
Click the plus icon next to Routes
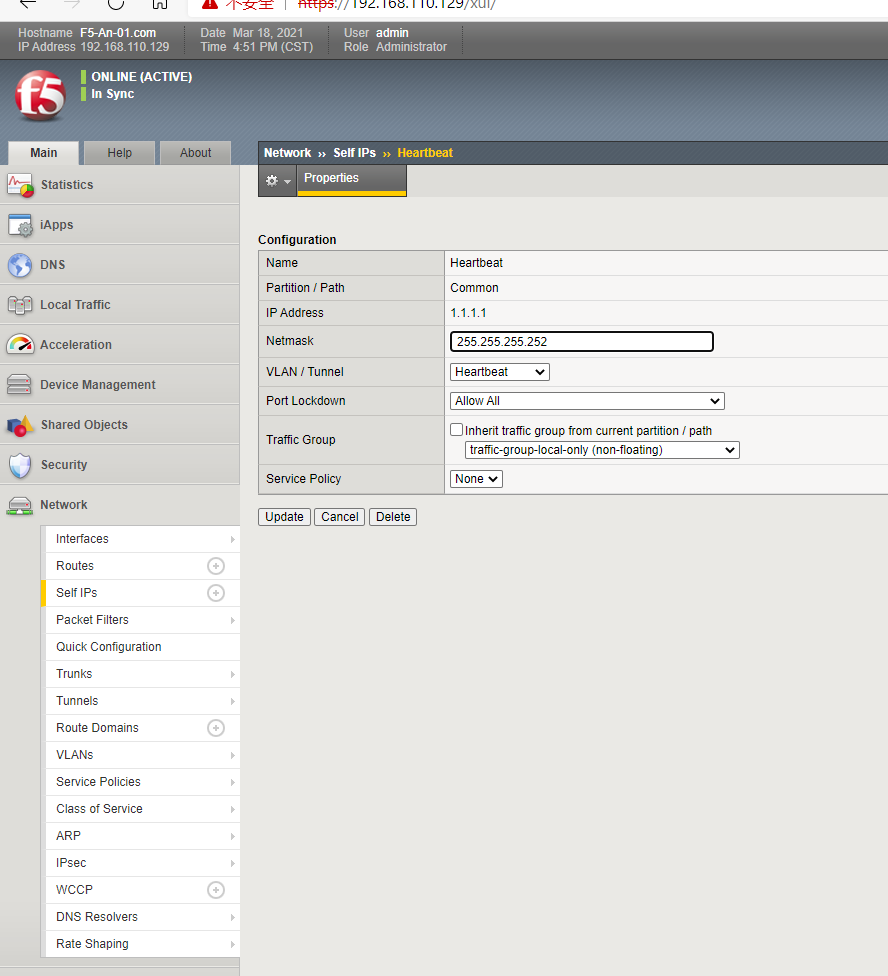215,566
